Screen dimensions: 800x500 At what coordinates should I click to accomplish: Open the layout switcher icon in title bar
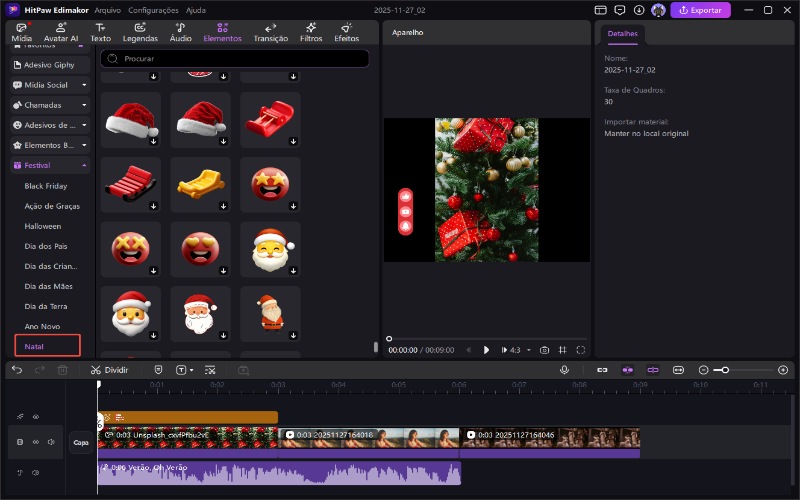(x=601, y=10)
